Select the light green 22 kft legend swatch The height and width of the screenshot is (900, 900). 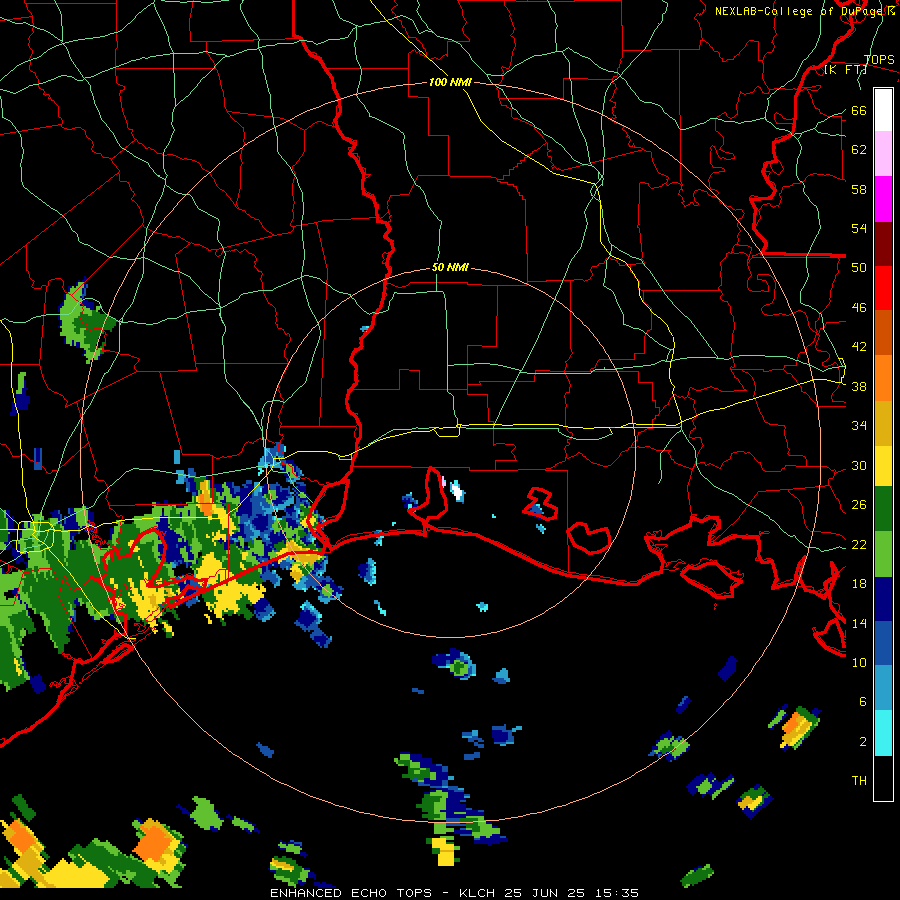point(883,554)
